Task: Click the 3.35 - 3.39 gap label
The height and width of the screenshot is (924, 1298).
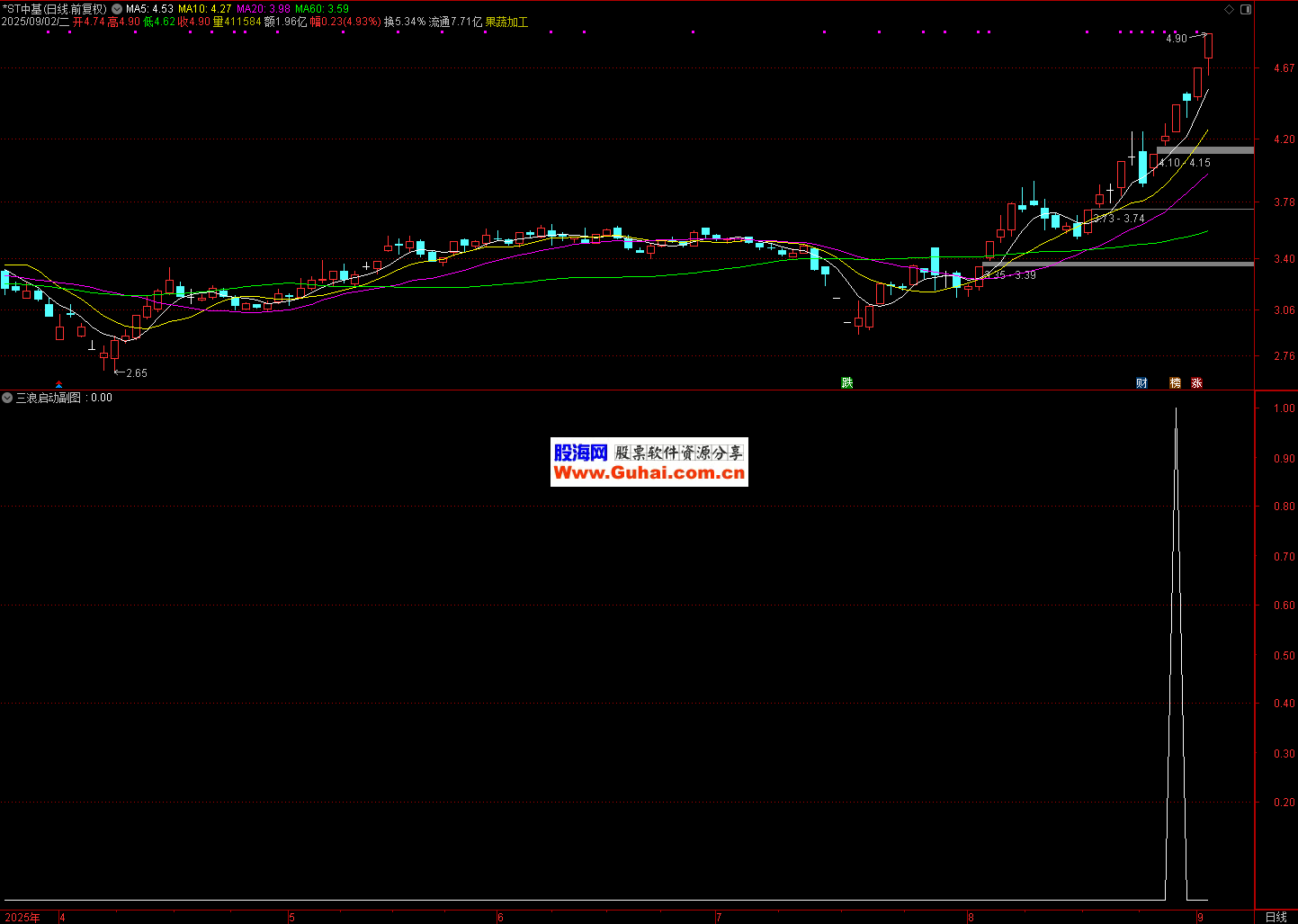Action: 1010,275
